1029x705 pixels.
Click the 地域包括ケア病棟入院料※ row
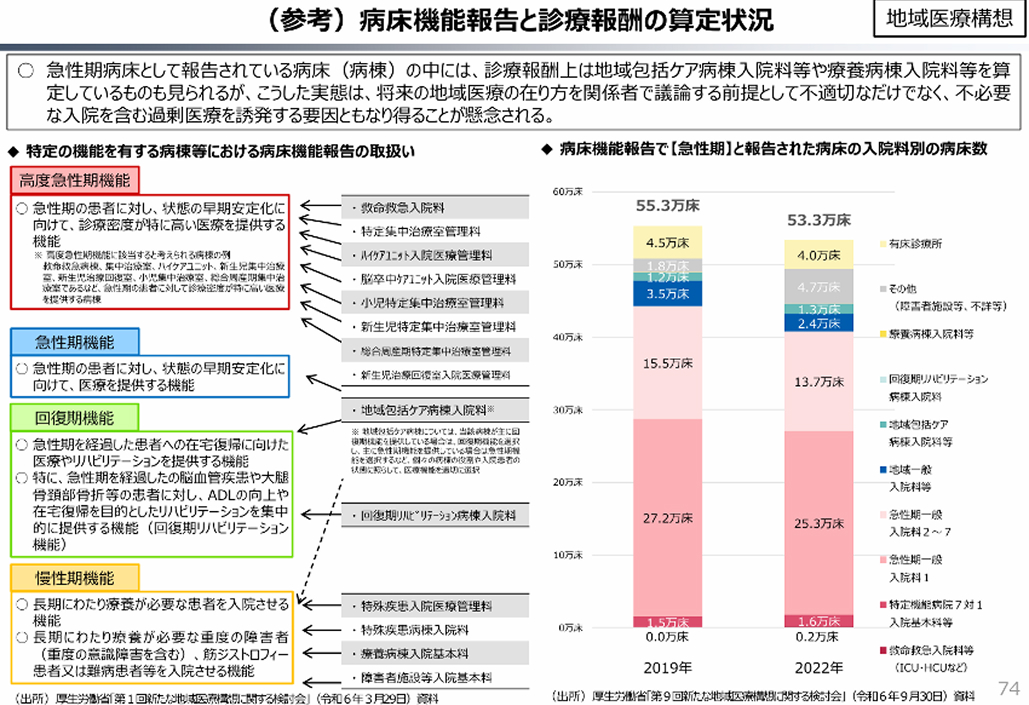coord(435,410)
